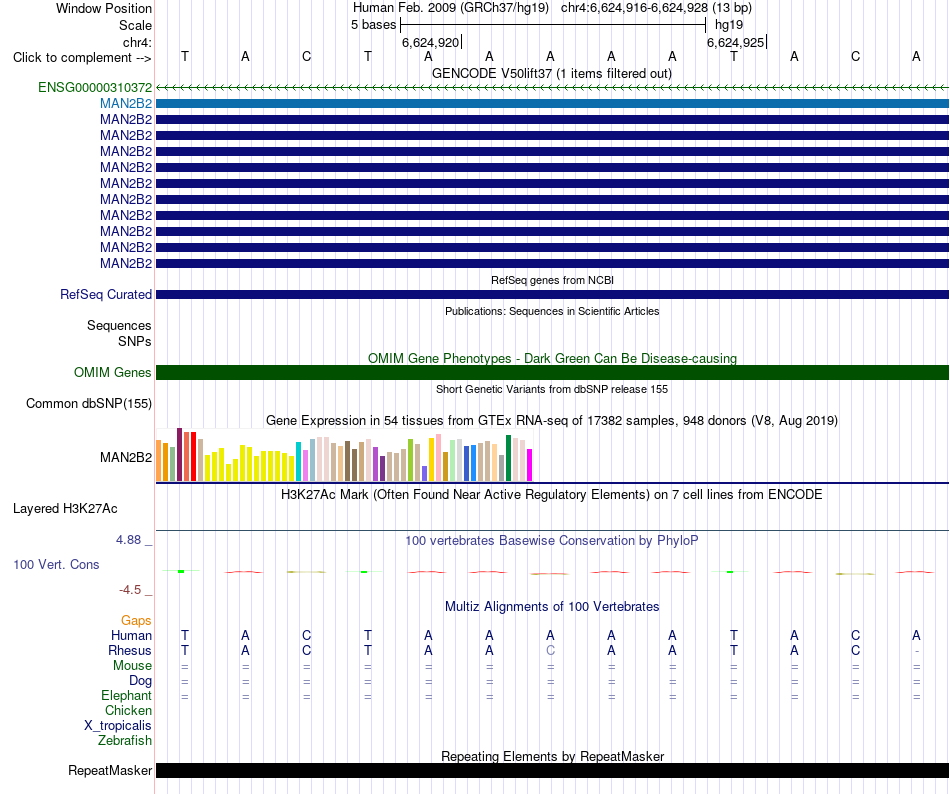The height and width of the screenshot is (794, 950).
Task: Click the OMIM Genes track label
Action: tap(113, 372)
